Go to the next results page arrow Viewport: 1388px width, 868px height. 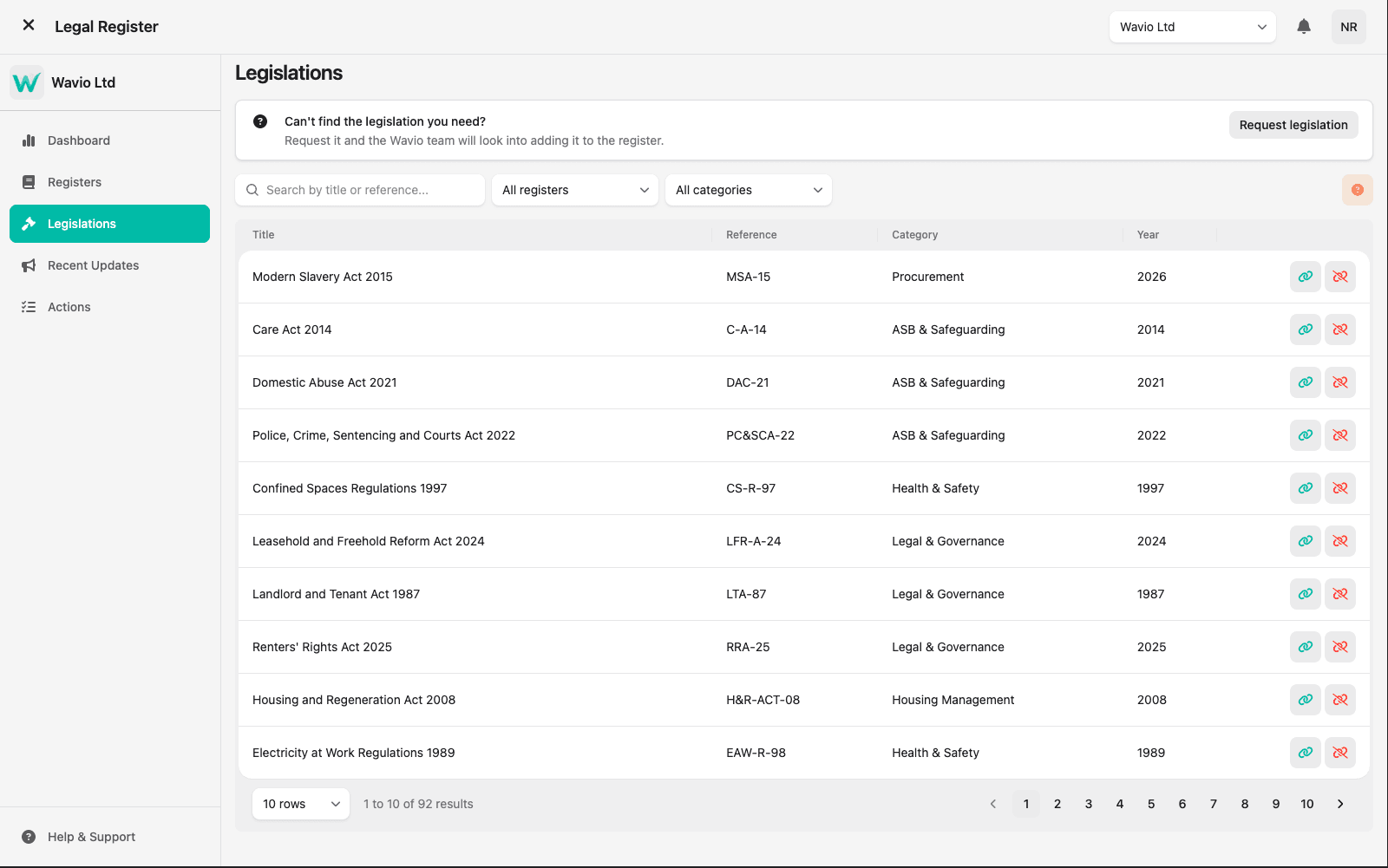click(x=1340, y=804)
